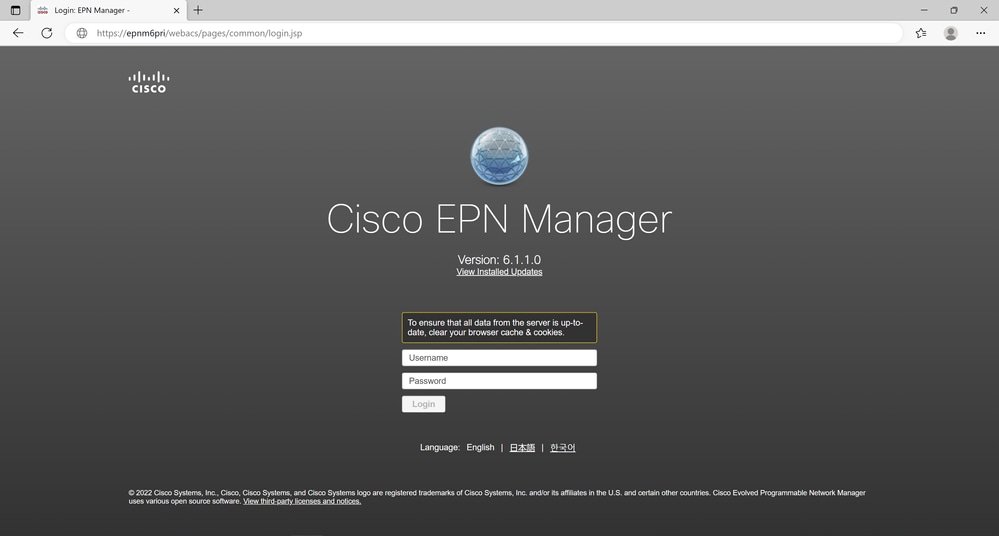The image size is (999, 536).
Task: Open the browser profile icon
Action: pyautogui.click(x=951, y=33)
